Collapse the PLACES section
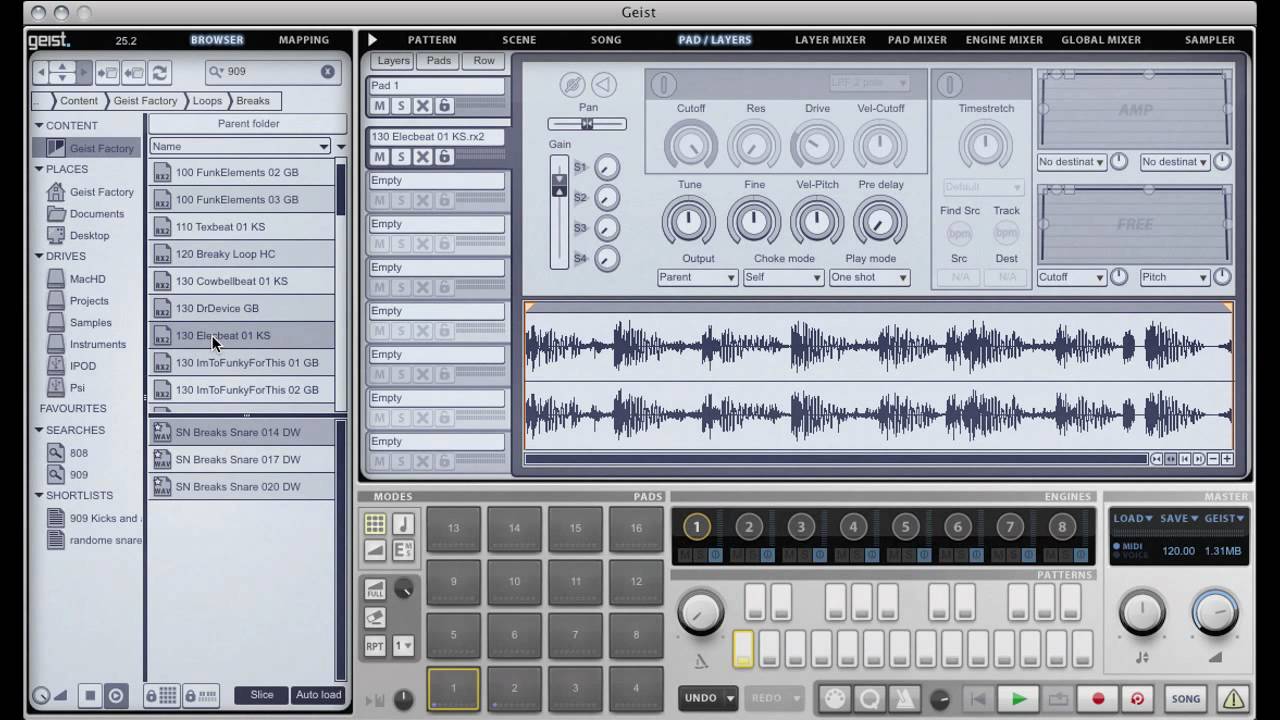The width and height of the screenshot is (1280, 720). [39, 169]
